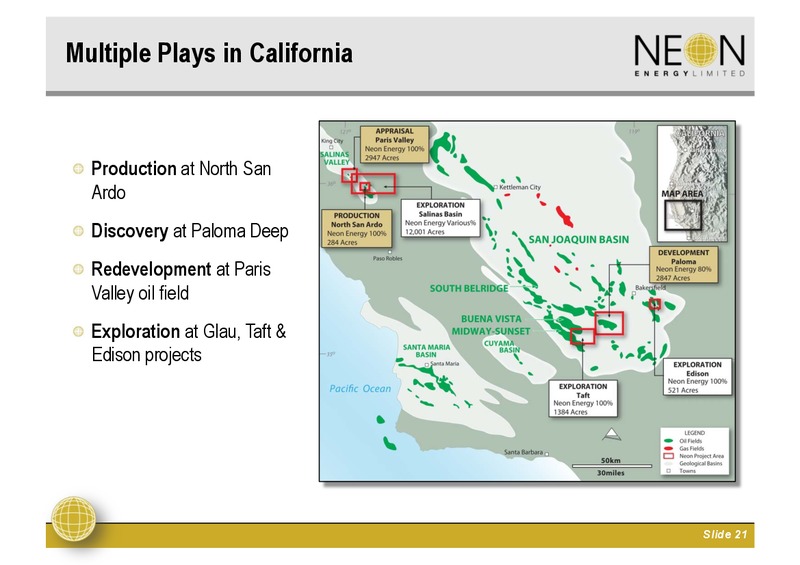Click the Neon Energy Limited logo

coord(689,55)
